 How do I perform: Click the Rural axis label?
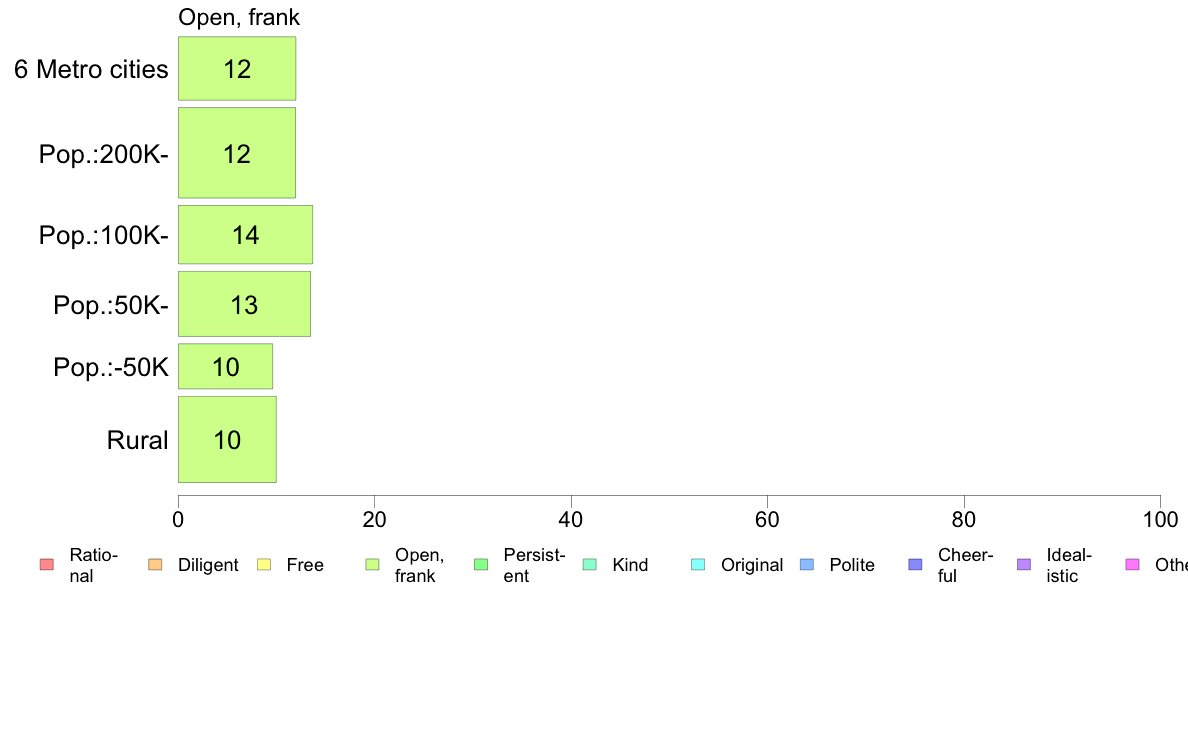click(137, 440)
